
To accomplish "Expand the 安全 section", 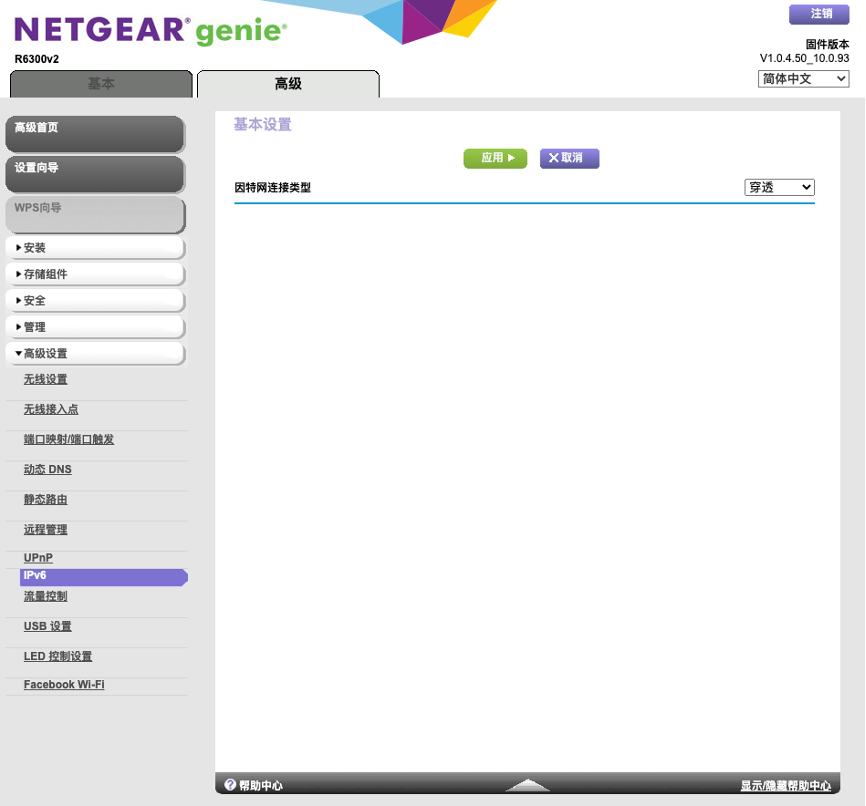I will point(95,301).
